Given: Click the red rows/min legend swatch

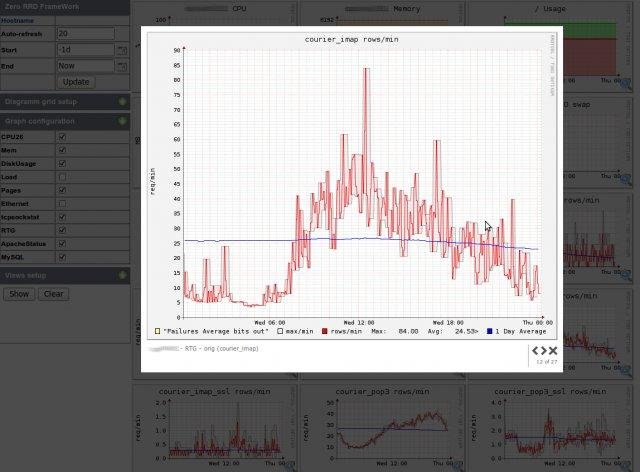Looking at the screenshot, I should (324, 331).
